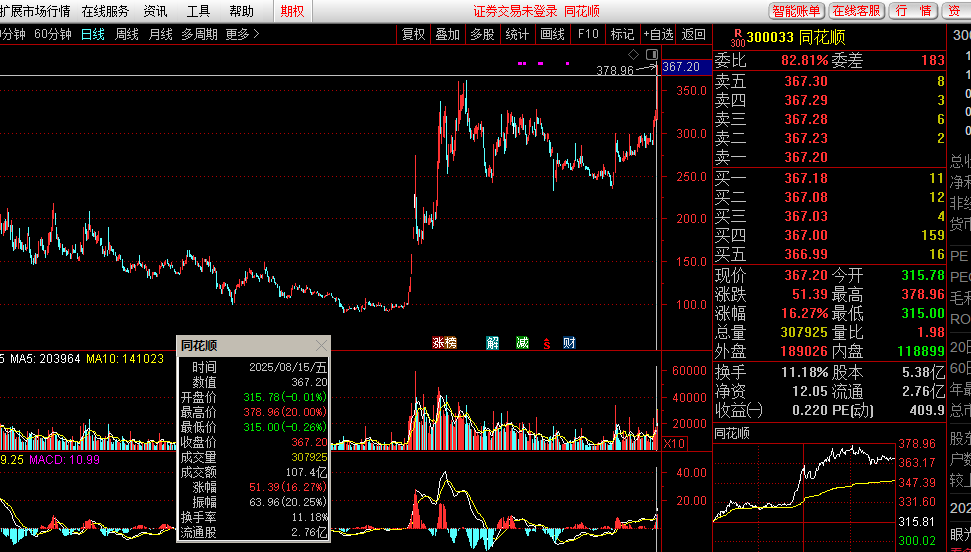Click the 买一 367.18 order row
The height and width of the screenshot is (552, 971).
[x=830, y=178]
